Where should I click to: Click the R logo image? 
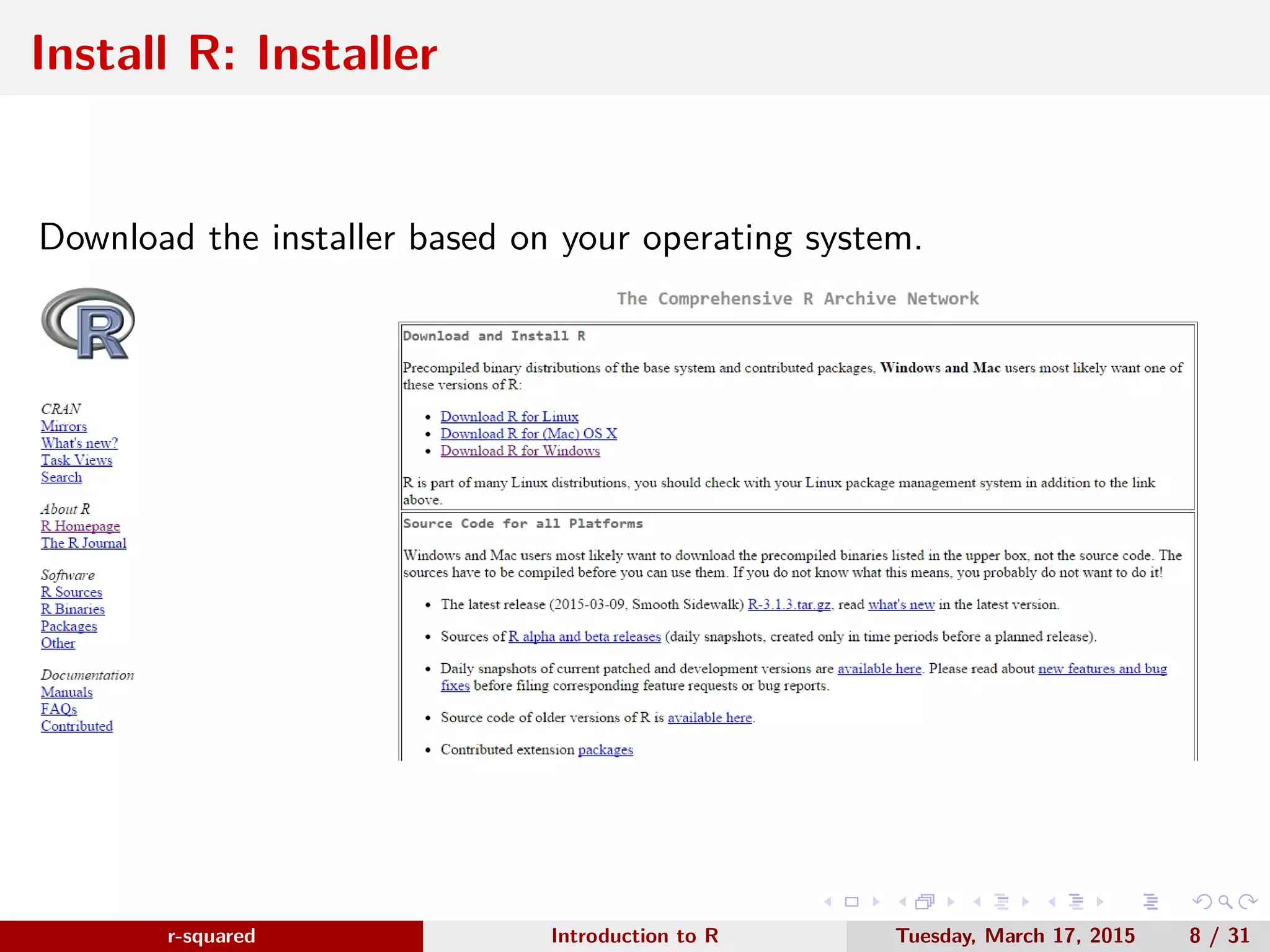pos(88,324)
